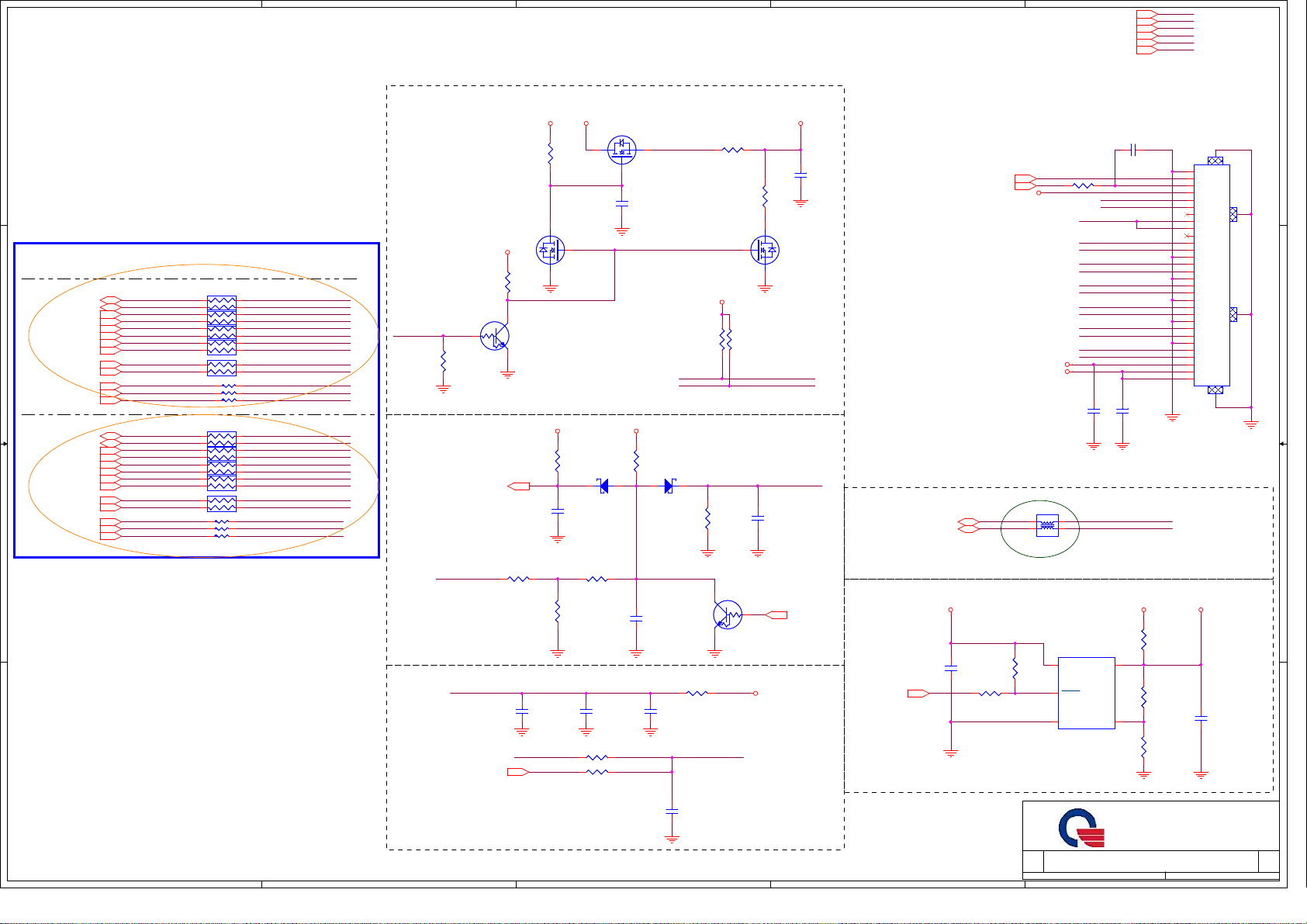
Task: Click the wide title cell beneath the company logo
Action: click(1151, 861)
